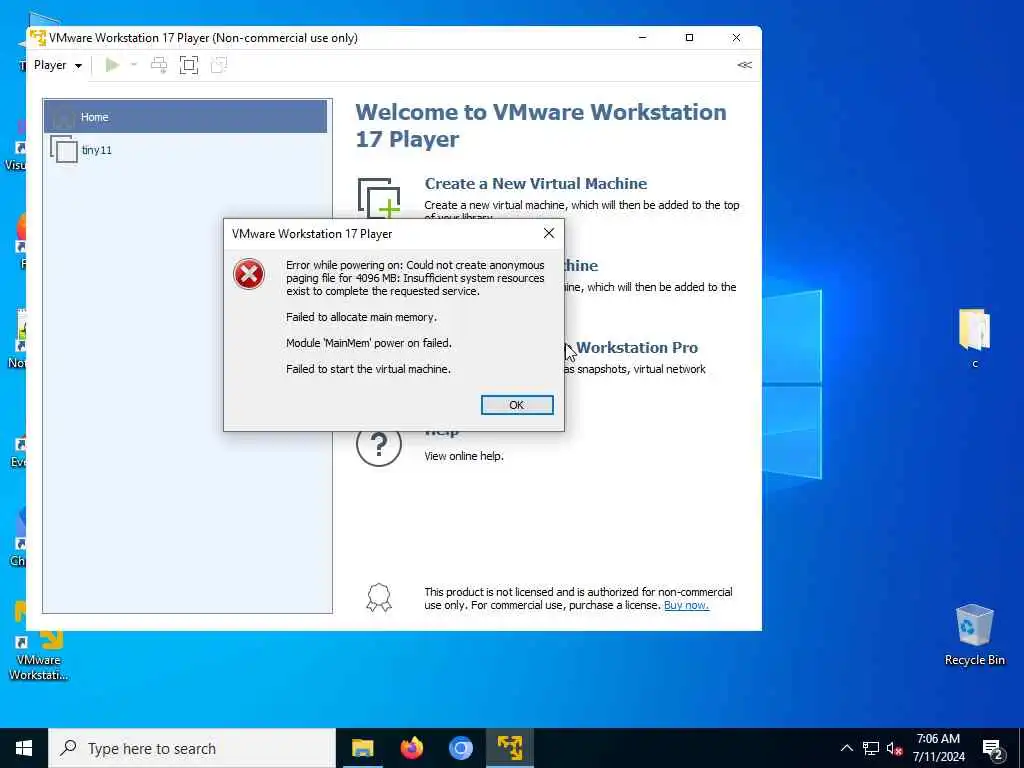Viewport: 1024px width, 768px height.
Task: Expand the power options arrow beside play
Action: tap(134, 65)
